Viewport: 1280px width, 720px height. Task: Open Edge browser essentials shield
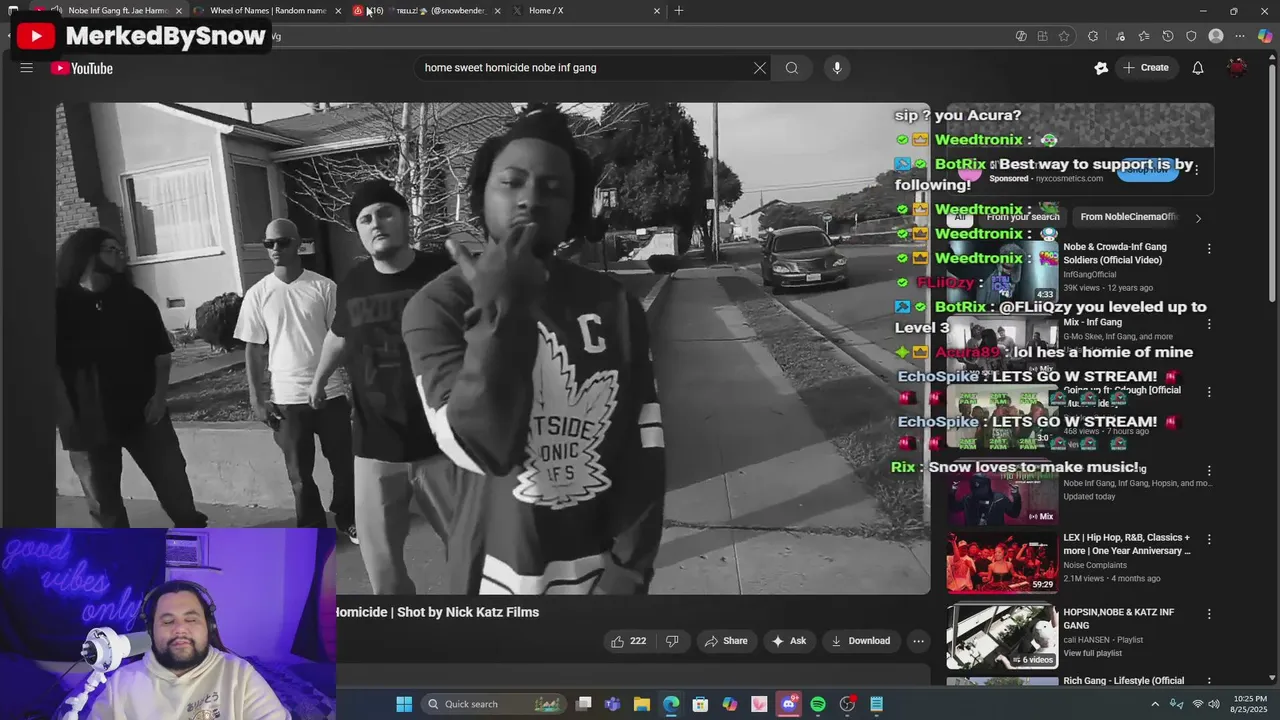1191,36
